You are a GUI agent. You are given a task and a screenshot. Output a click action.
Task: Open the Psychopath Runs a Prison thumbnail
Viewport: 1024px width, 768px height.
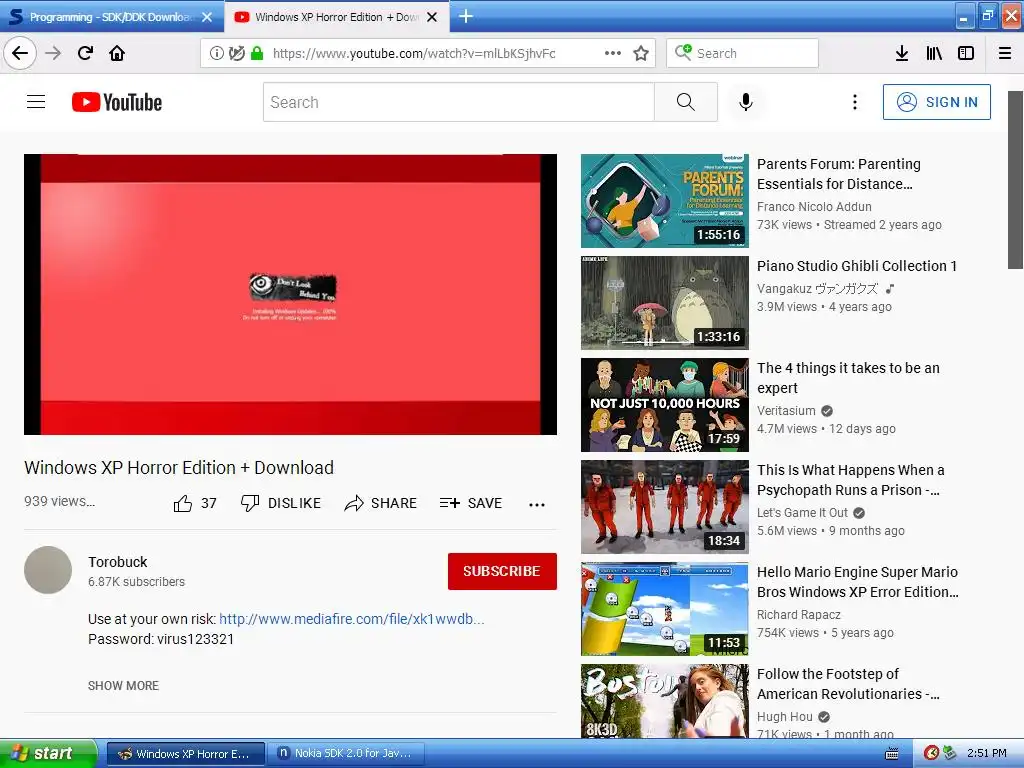point(664,507)
